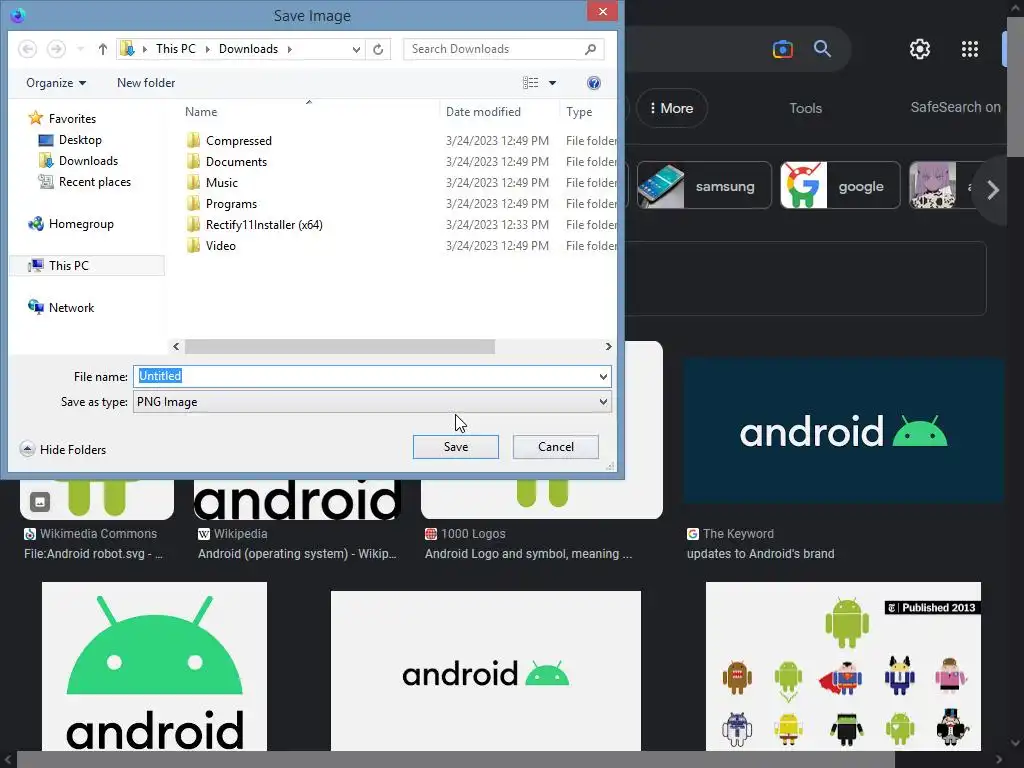
Task: Select the Video folder icon
Action: (193, 246)
